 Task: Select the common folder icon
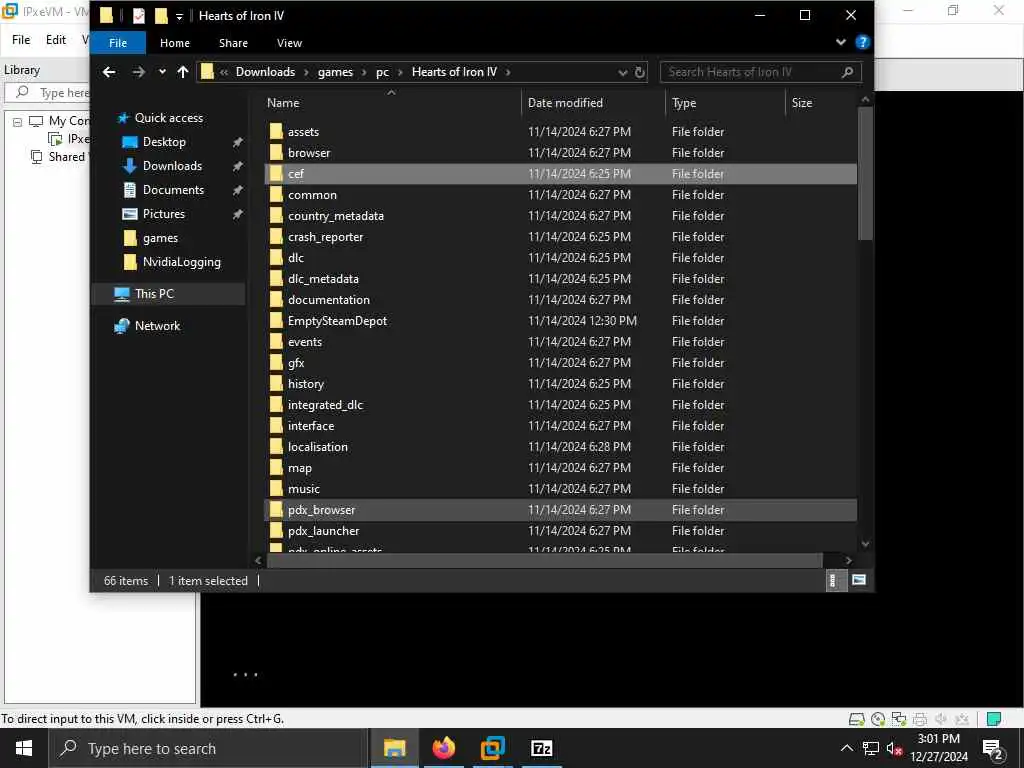tap(276, 195)
